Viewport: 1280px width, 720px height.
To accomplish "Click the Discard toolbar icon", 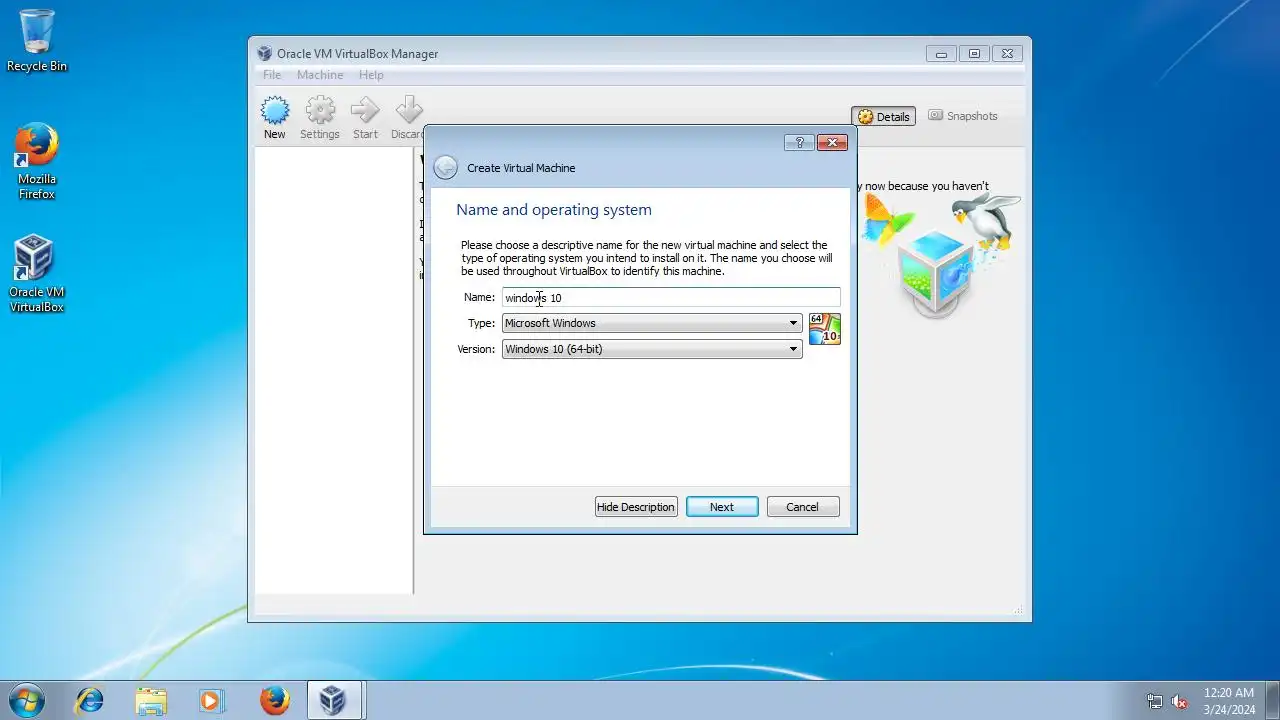I will [x=407, y=118].
